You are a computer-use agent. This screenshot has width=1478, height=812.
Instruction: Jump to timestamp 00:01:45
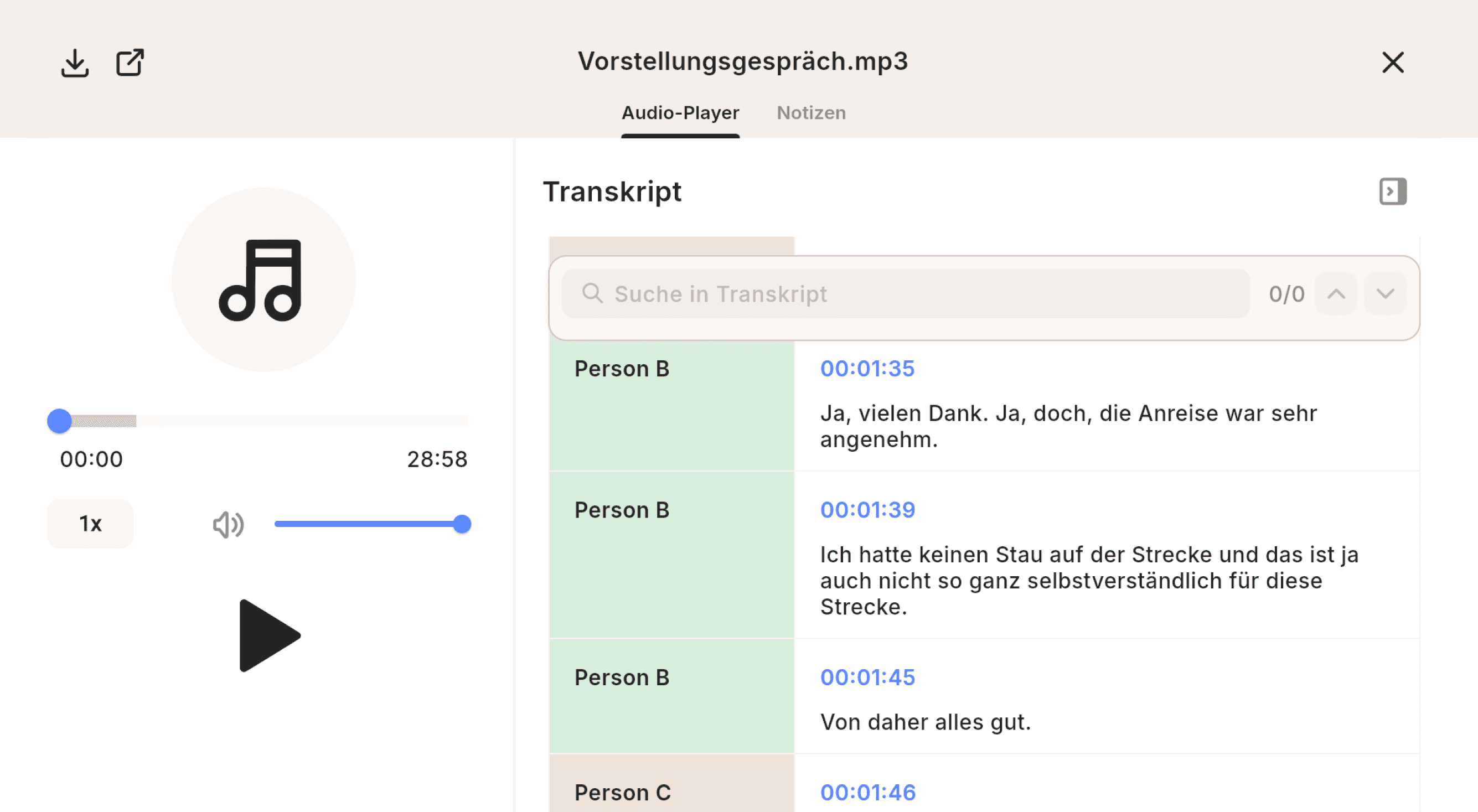(867, 677)
